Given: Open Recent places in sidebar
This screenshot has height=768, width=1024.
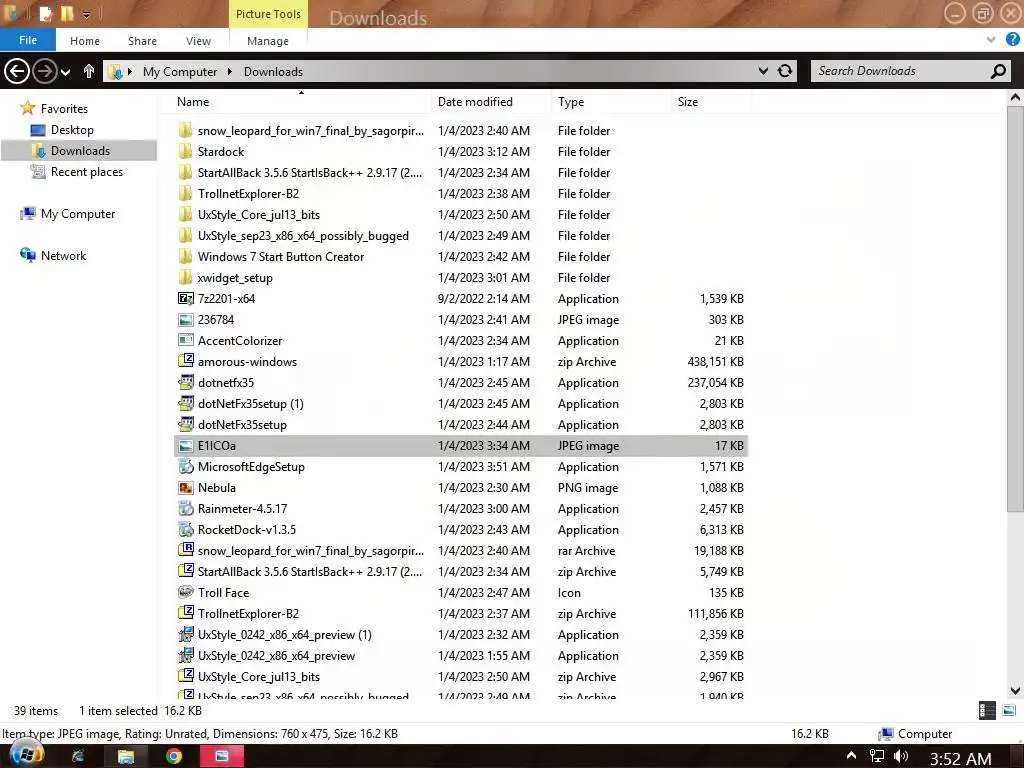Looking at the screenshot, I should 87,172.
